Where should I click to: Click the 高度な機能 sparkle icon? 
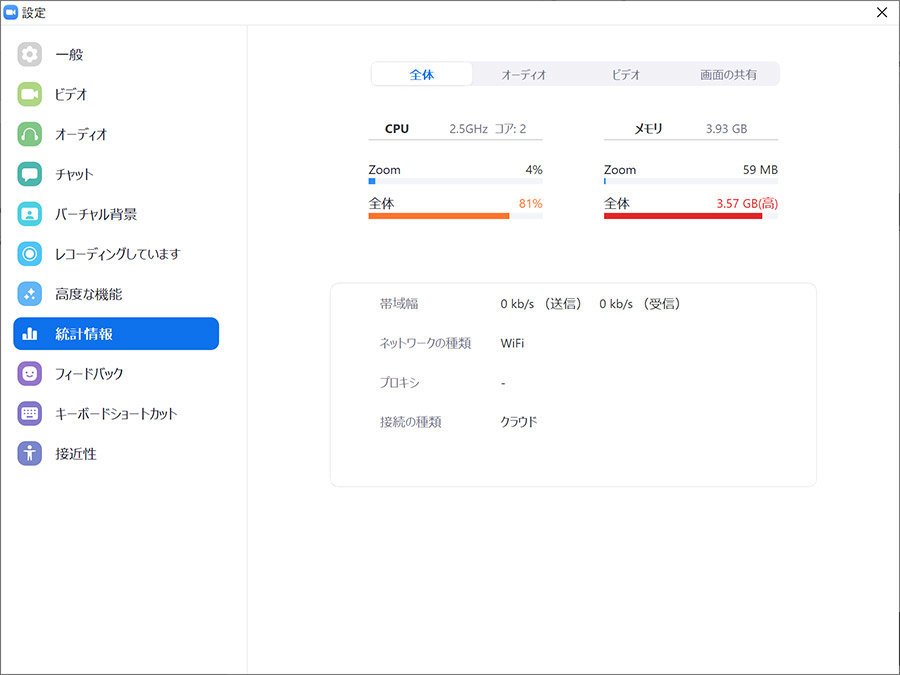tap(29, 294)
